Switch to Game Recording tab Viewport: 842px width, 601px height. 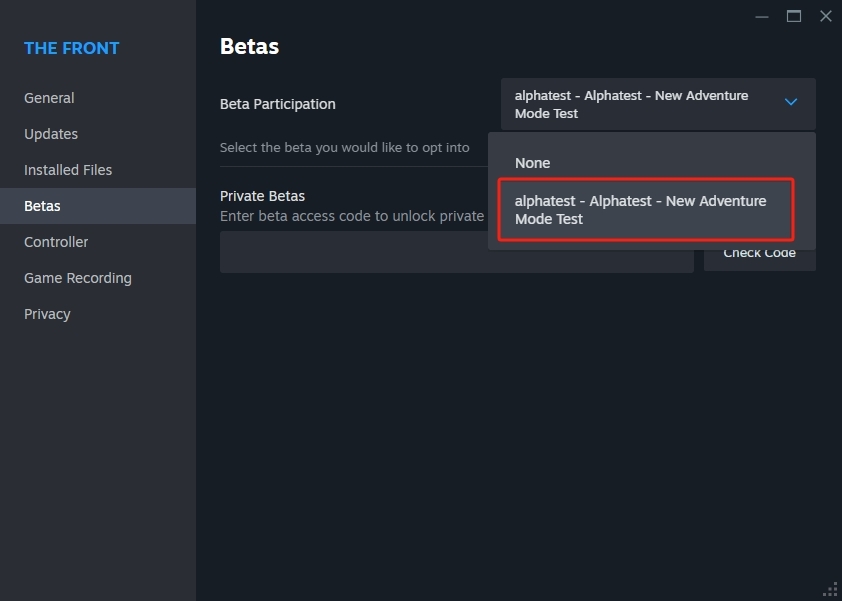pos(78,278)
